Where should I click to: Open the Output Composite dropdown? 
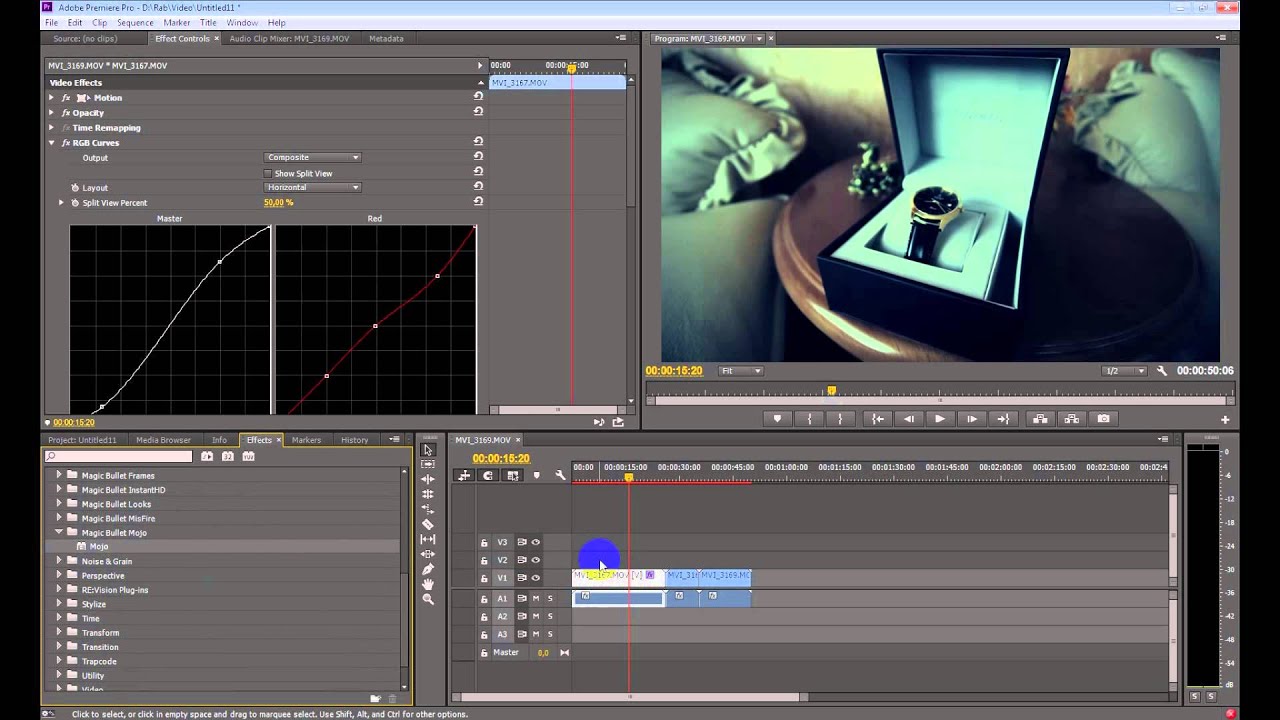[x=313, y=157]
